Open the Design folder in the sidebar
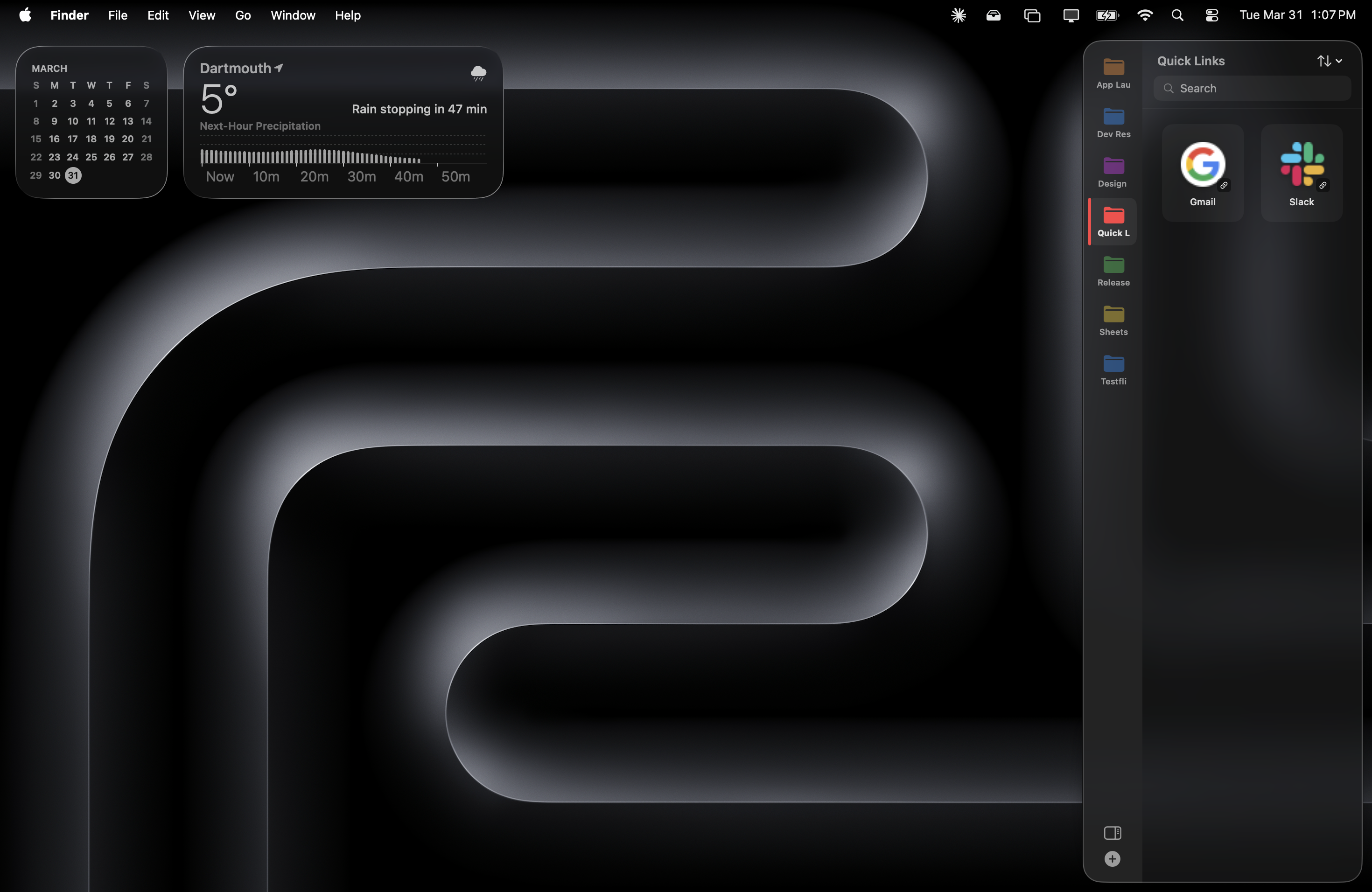1372x892 pixels. point(1113,171)
